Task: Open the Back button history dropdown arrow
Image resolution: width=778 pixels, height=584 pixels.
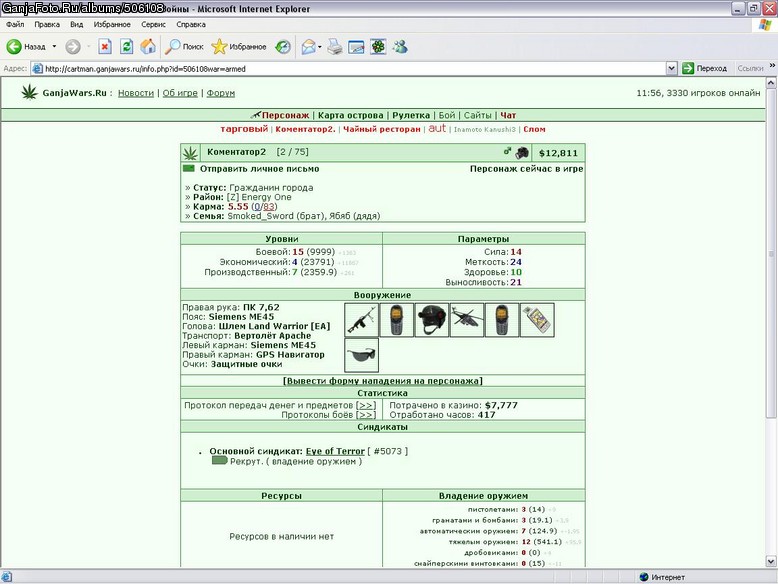Action: click(x=54, y=47)
